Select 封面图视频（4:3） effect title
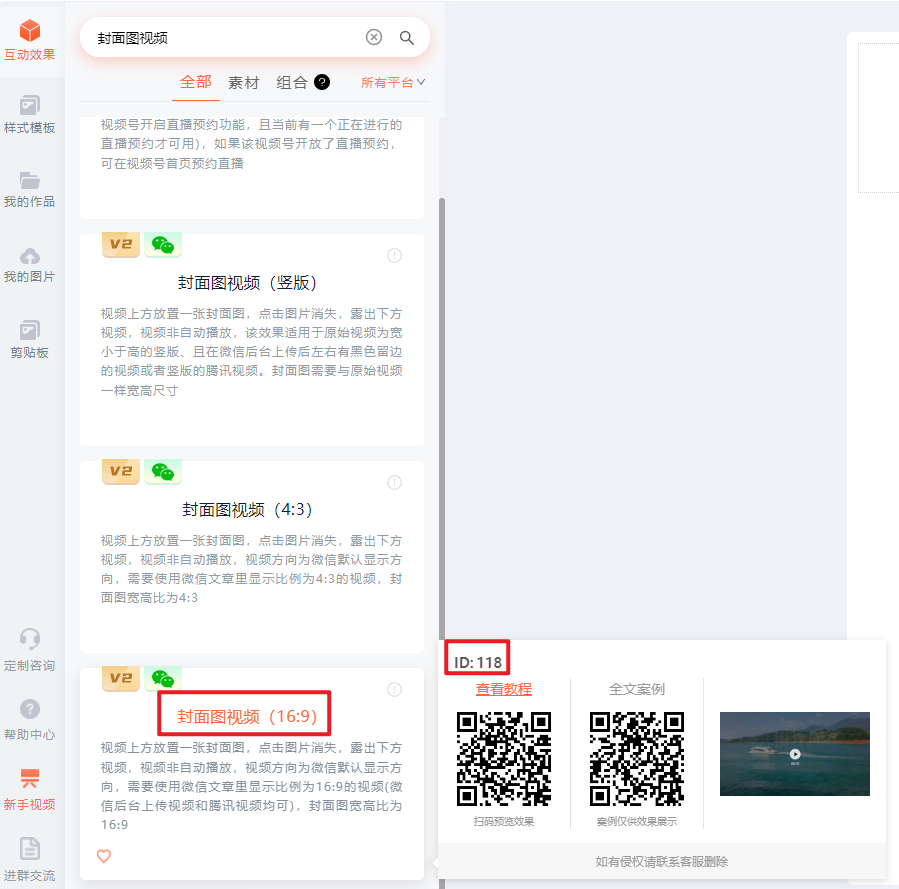899x889 pixels. (247, 510)
